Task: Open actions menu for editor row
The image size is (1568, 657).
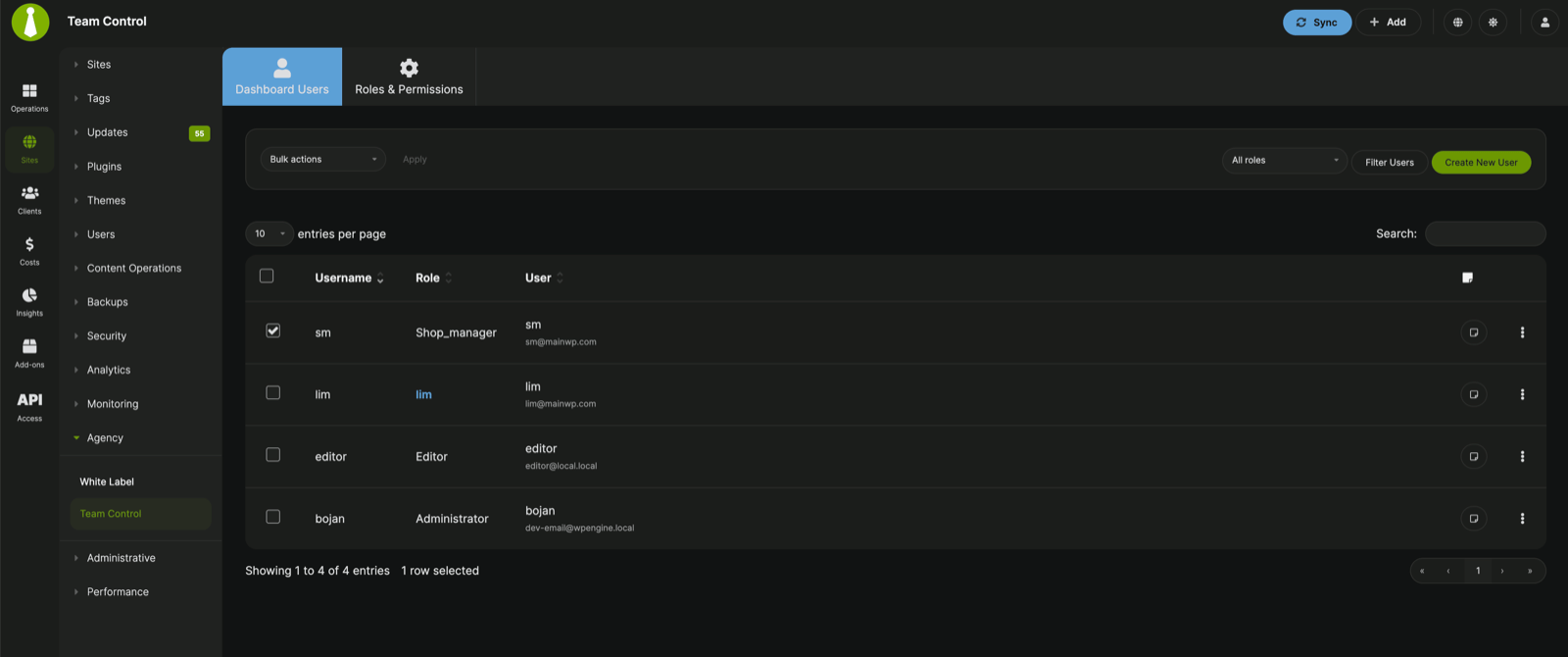Action: coord(1522,456)
